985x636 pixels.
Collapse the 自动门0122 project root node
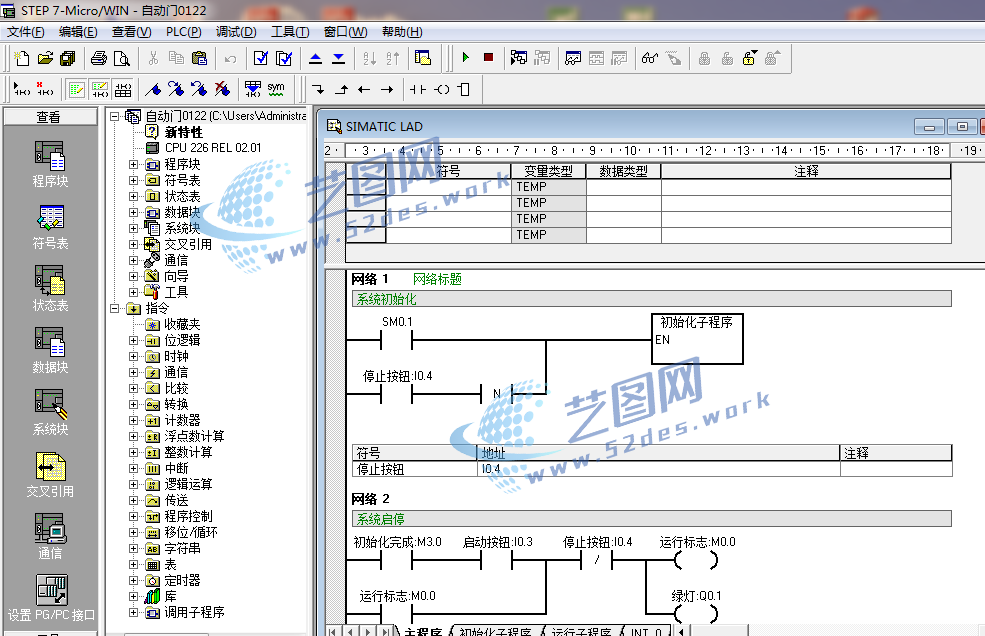(114, 116)
